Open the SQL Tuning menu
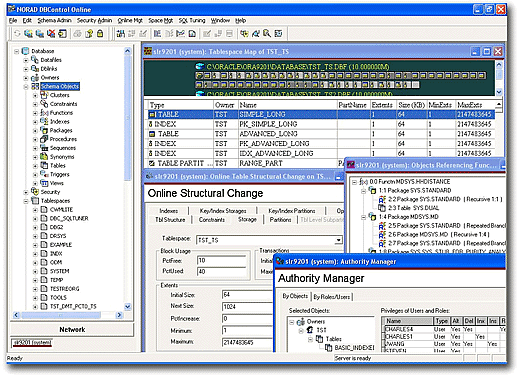 click(x=192, y=20)
